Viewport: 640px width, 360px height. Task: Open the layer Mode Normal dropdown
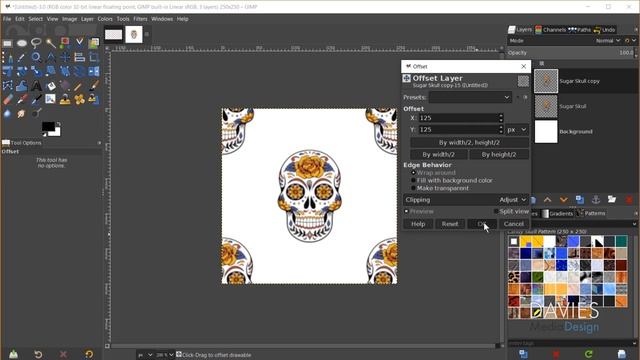[608, 41]
